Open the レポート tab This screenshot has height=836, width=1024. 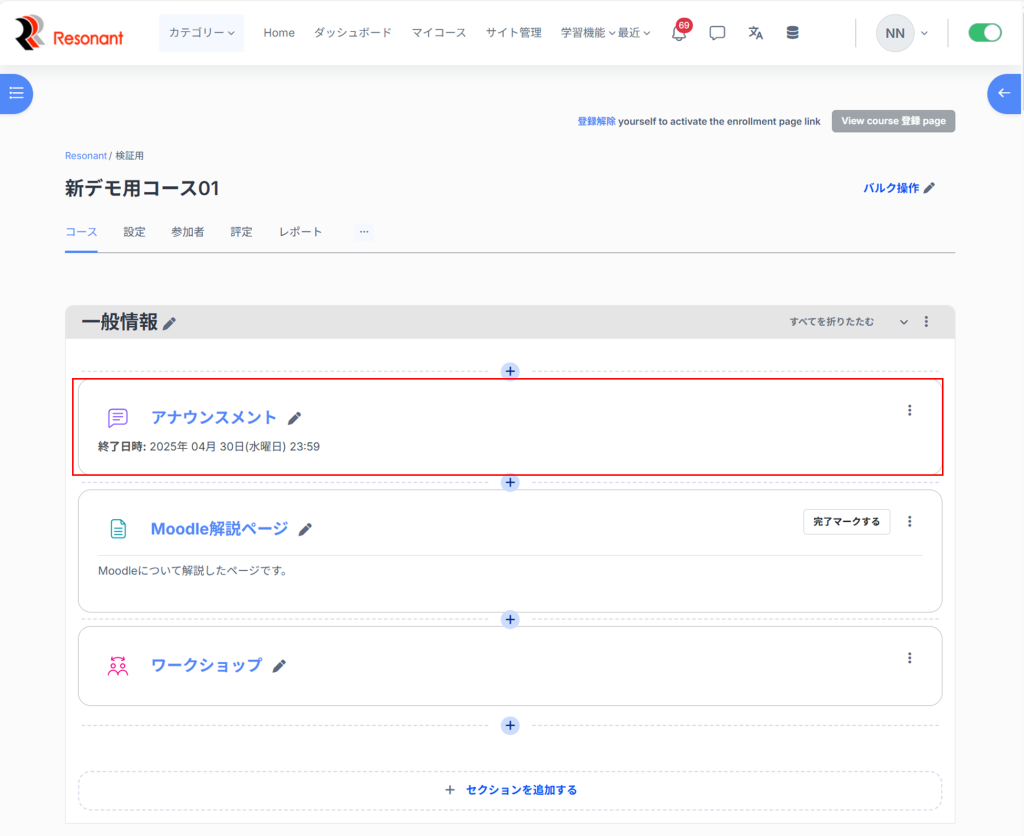click(x=300, y=232)
